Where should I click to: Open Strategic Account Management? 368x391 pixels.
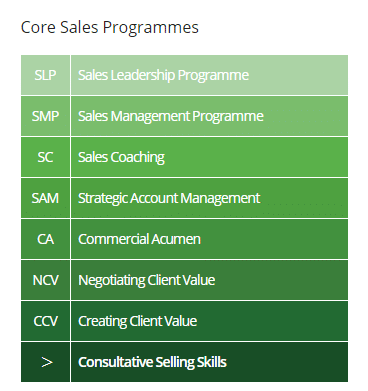coord(169,198)
